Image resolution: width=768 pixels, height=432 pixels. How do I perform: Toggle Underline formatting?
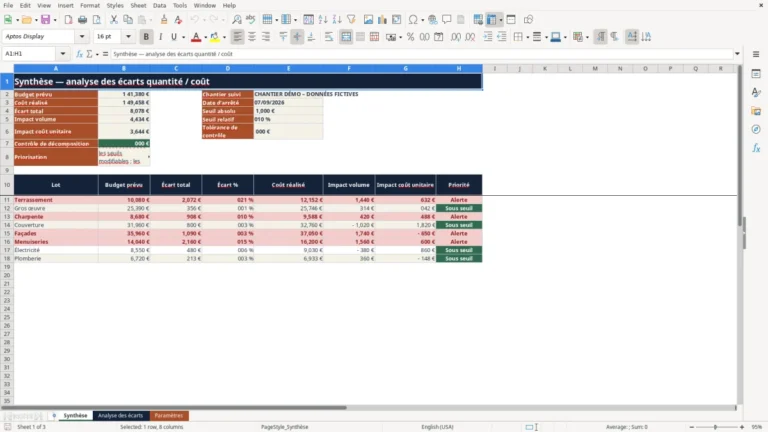(173, 37)
